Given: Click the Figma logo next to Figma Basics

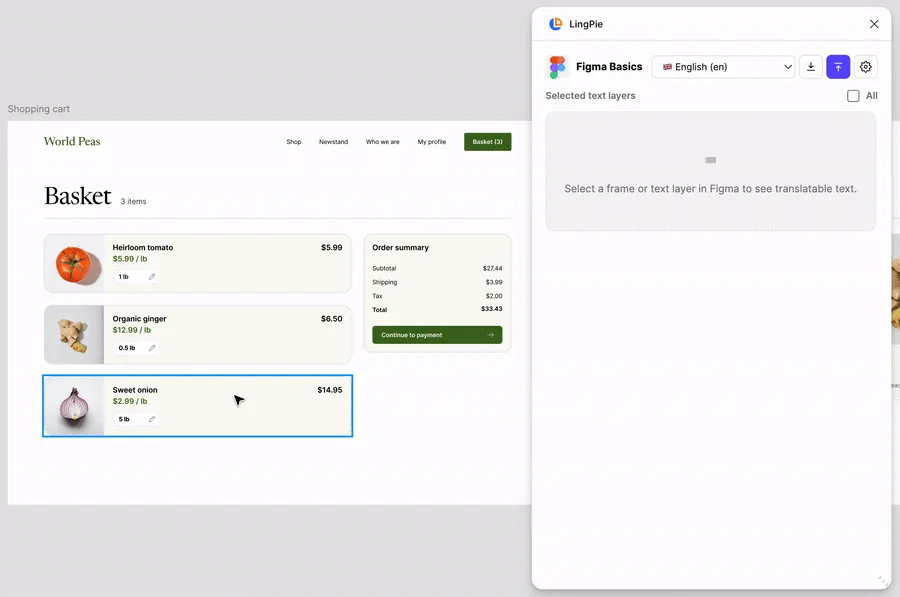Looking at the screenshot, I should coord(557,67).
